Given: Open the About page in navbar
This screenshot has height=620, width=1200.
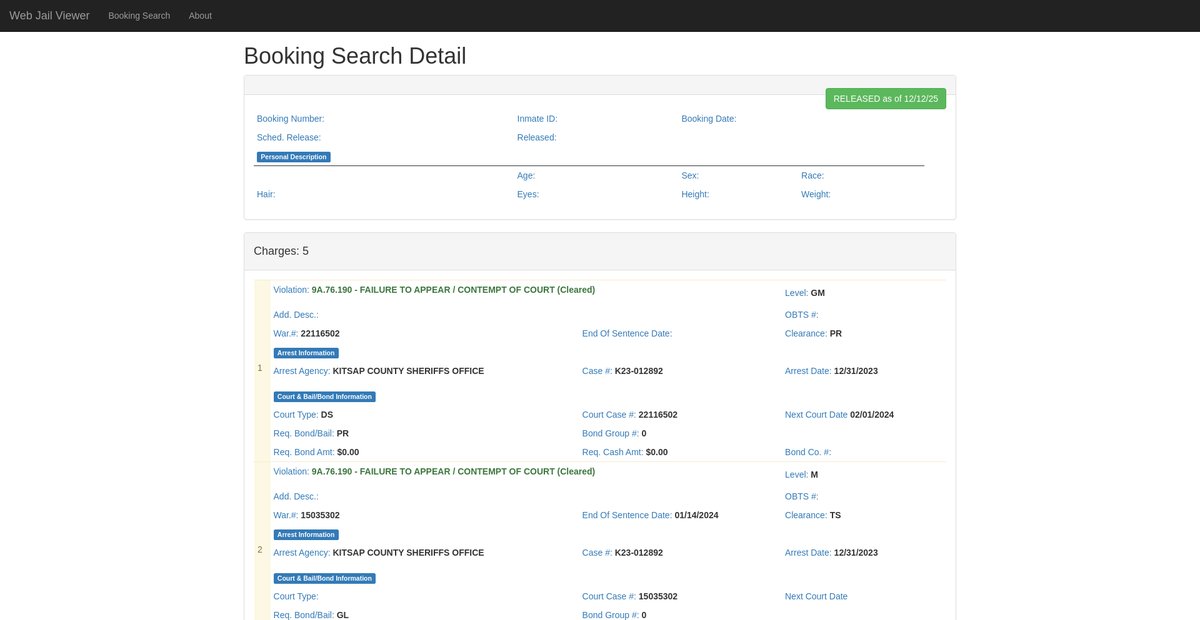Looking at the screenshot, I should 200,16.
